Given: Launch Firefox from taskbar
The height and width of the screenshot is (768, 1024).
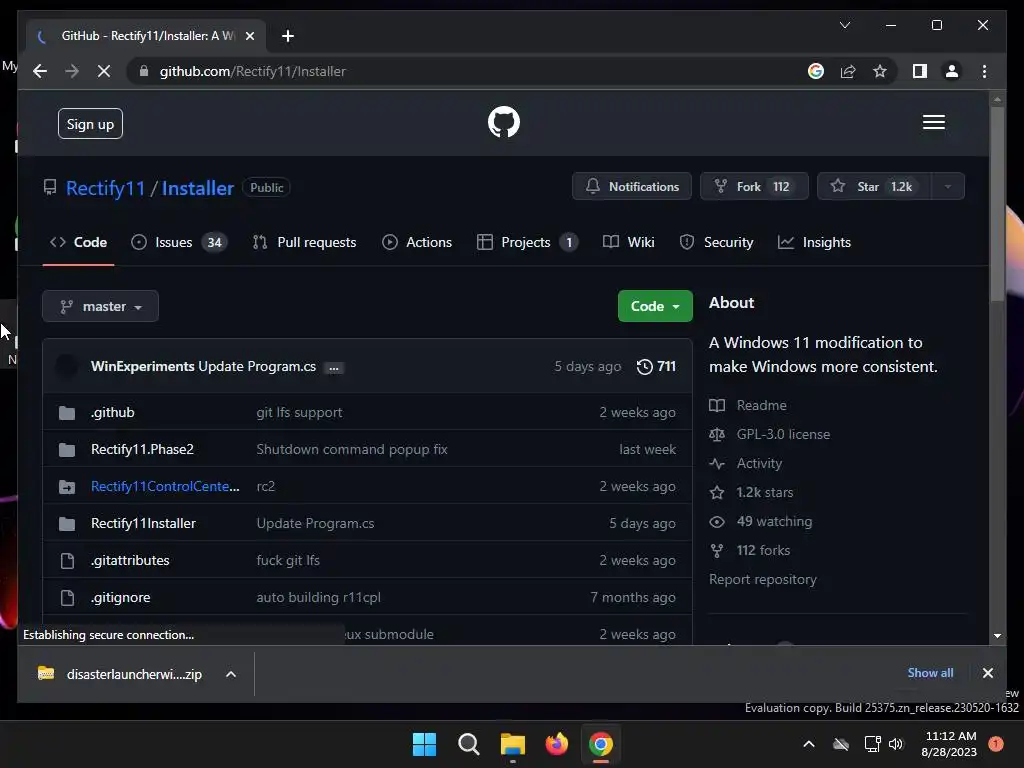Looking at the screenshot, I should (x=556, y=744).
